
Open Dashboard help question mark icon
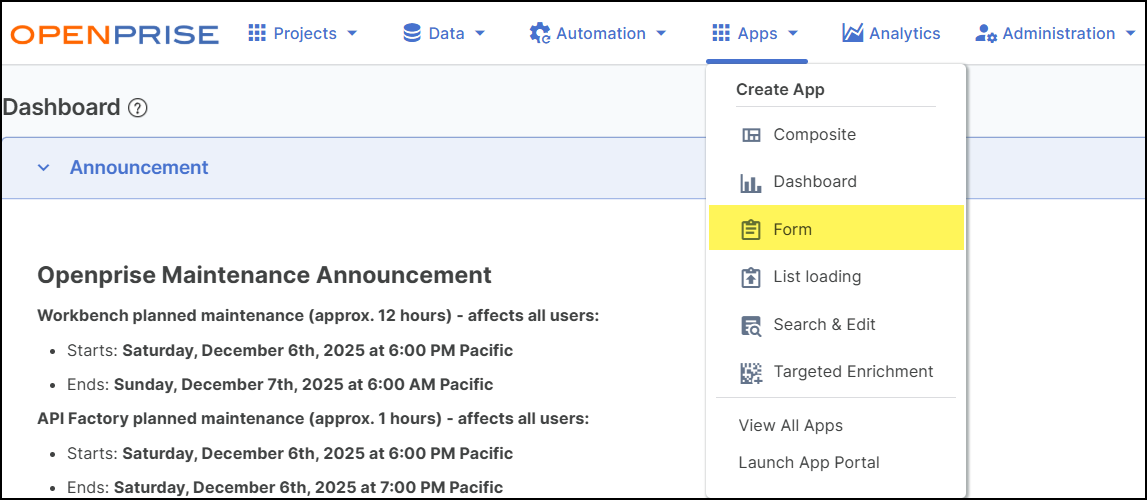pyautogui.click(x=138, y=108)
